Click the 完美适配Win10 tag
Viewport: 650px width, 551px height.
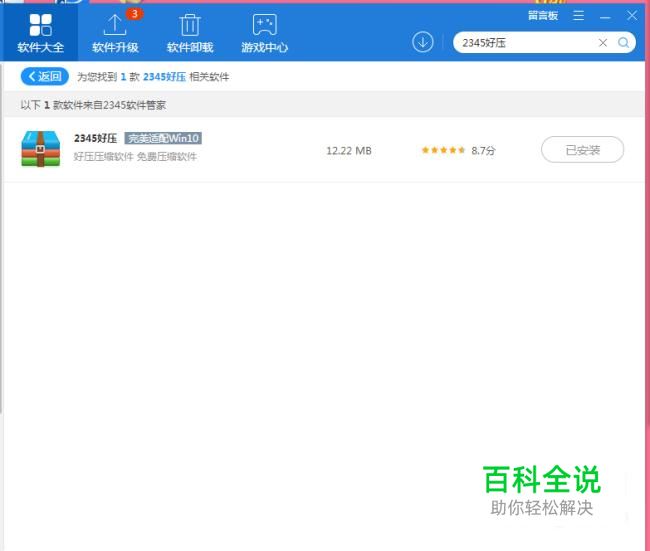163,138
